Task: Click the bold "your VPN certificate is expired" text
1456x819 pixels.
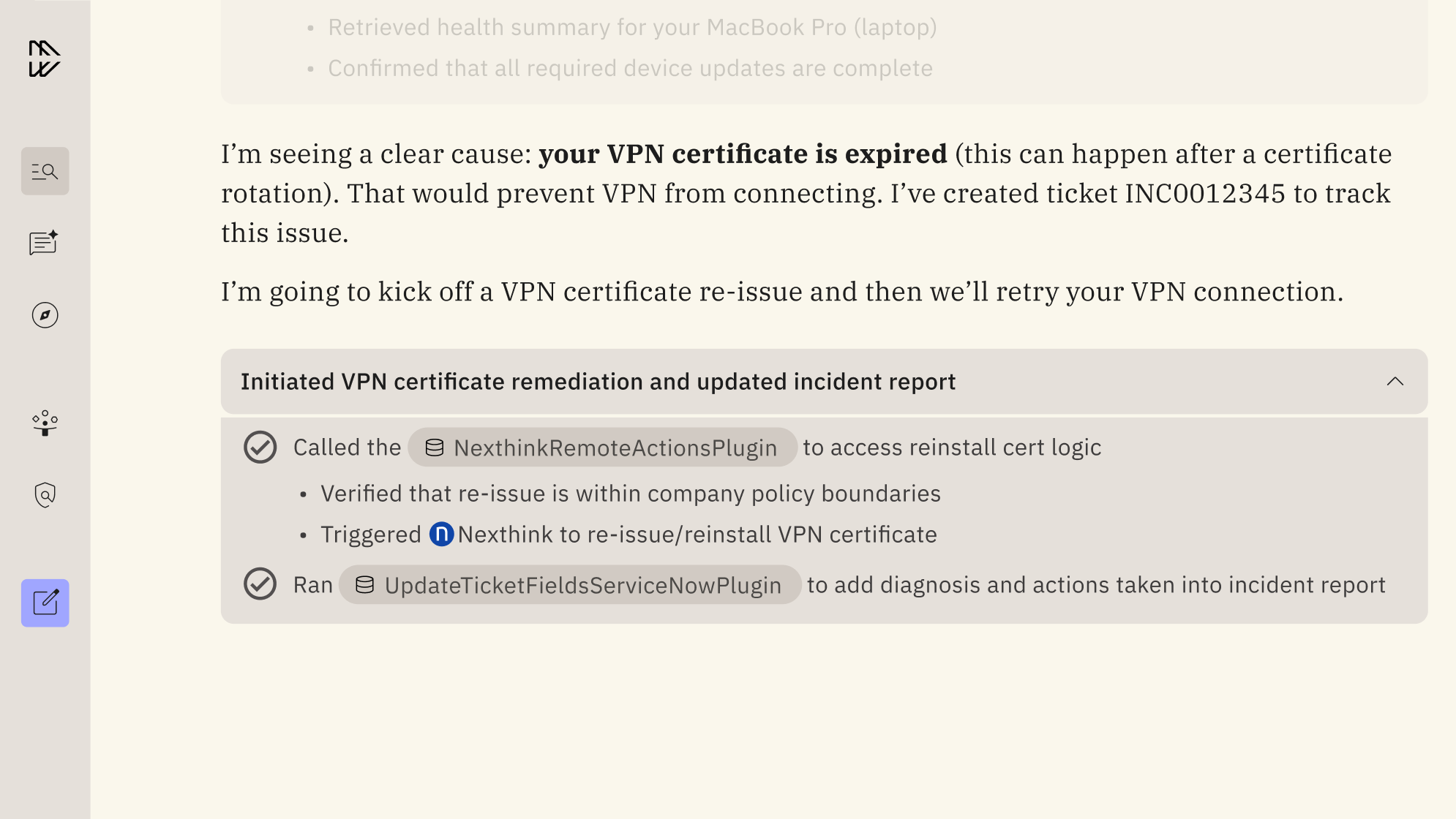Action: [x=743, y=154]
